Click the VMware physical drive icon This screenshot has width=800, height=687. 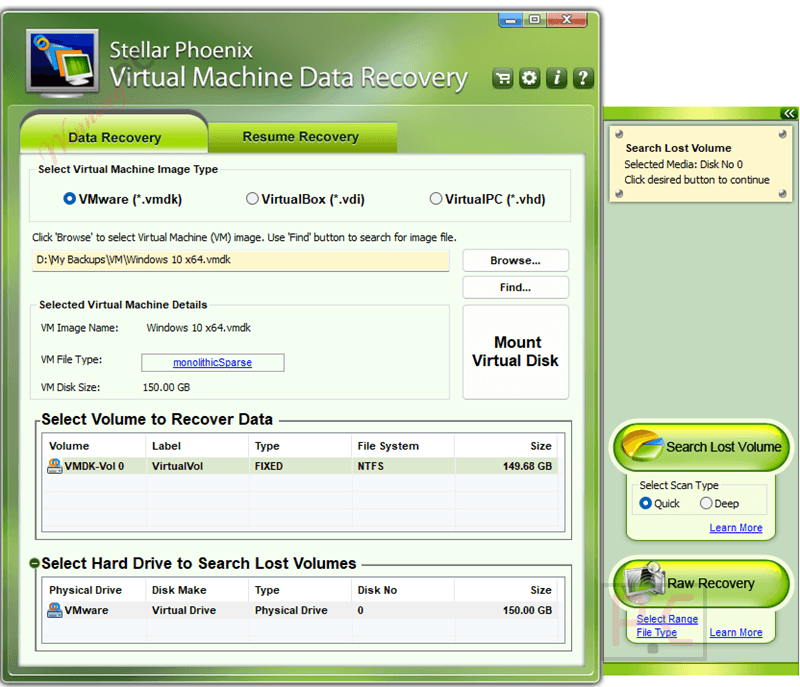(55, 610)
